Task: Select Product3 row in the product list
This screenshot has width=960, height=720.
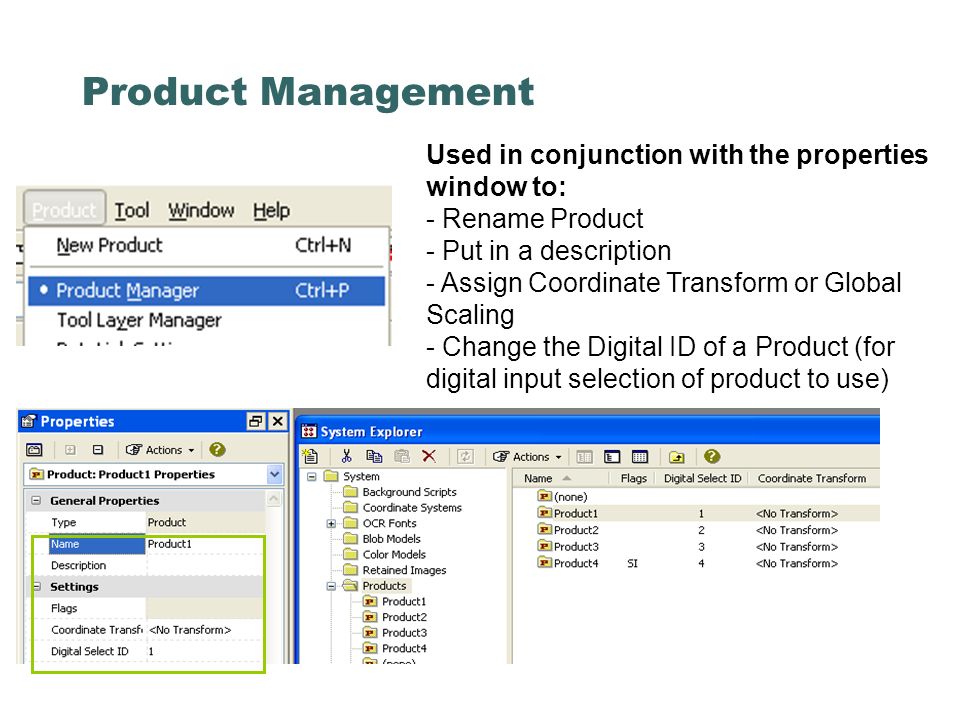Action: (696, 546)
